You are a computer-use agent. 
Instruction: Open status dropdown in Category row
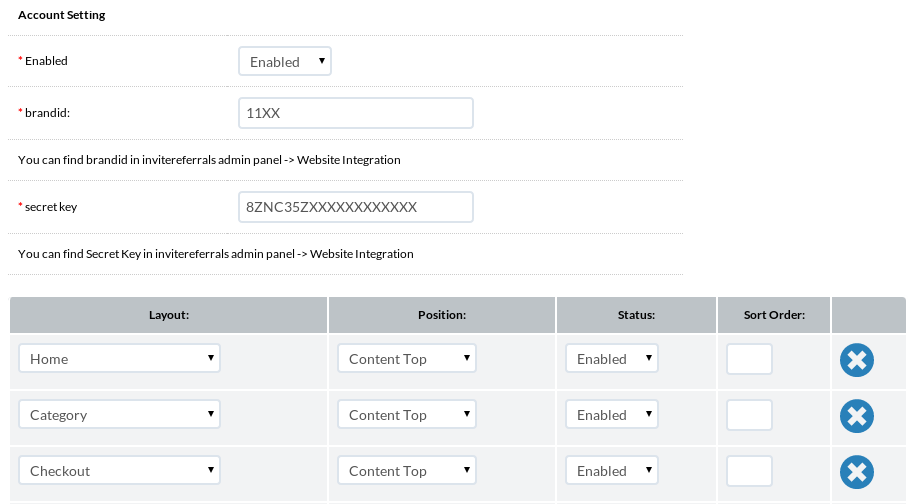(612, 414)
